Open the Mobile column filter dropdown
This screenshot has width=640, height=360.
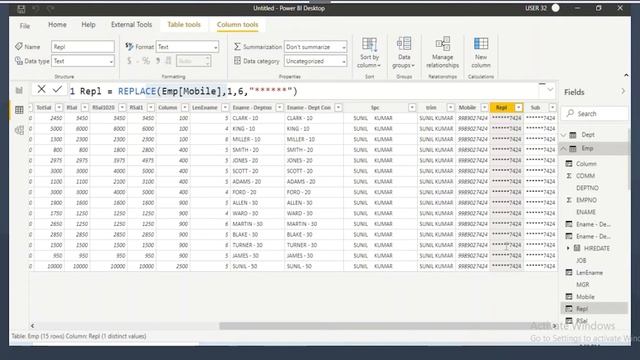(484, 107)
